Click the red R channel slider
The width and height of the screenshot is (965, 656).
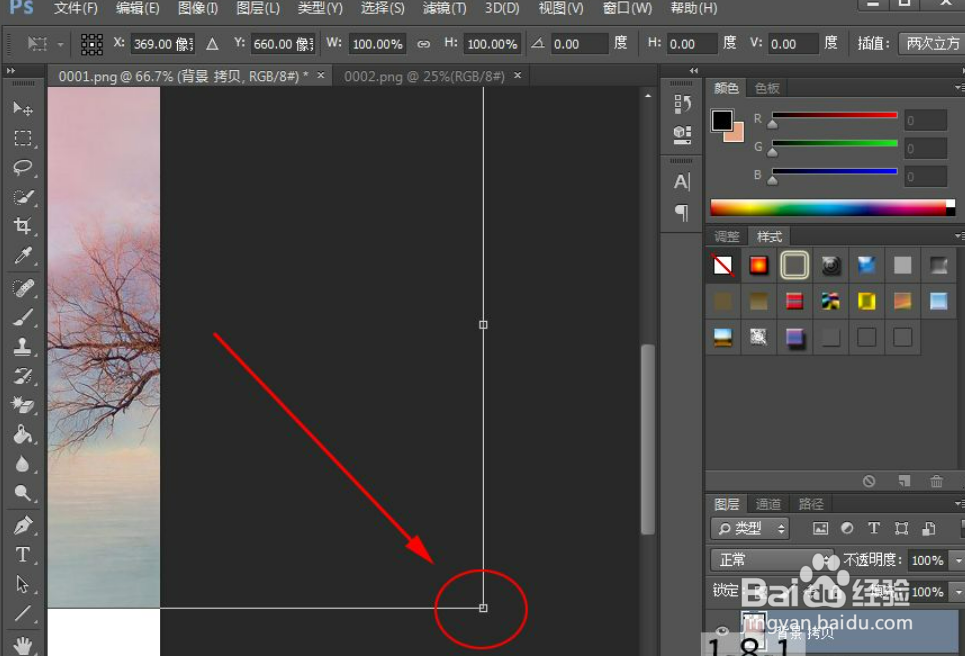point(834,116)
